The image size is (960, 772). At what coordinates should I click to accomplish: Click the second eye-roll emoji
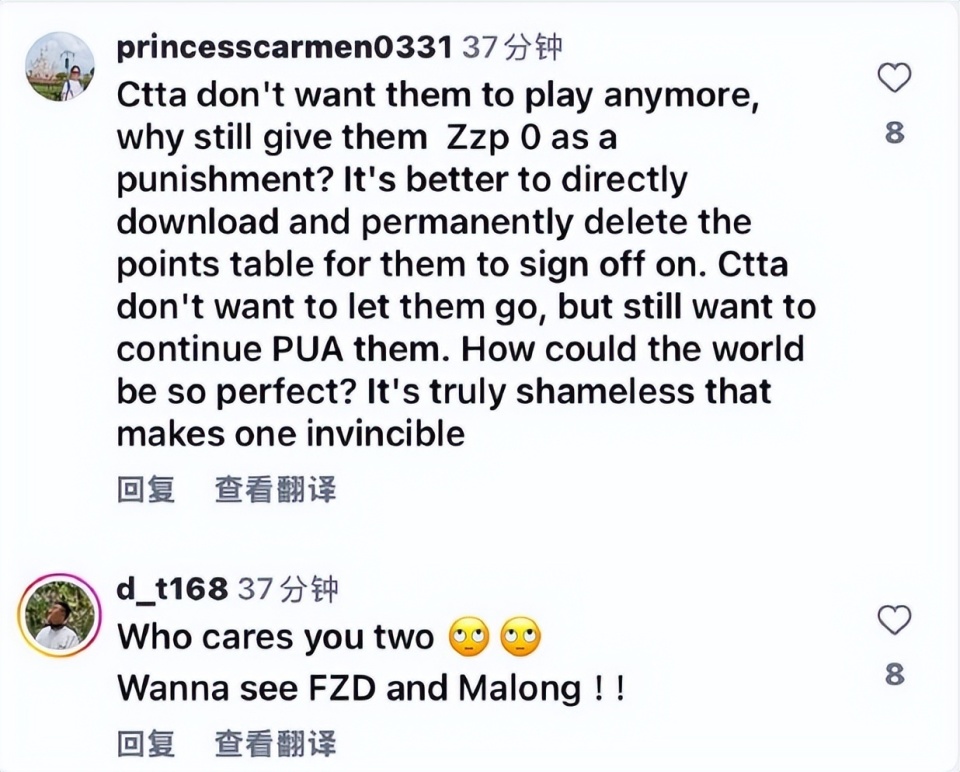(520, 637)
